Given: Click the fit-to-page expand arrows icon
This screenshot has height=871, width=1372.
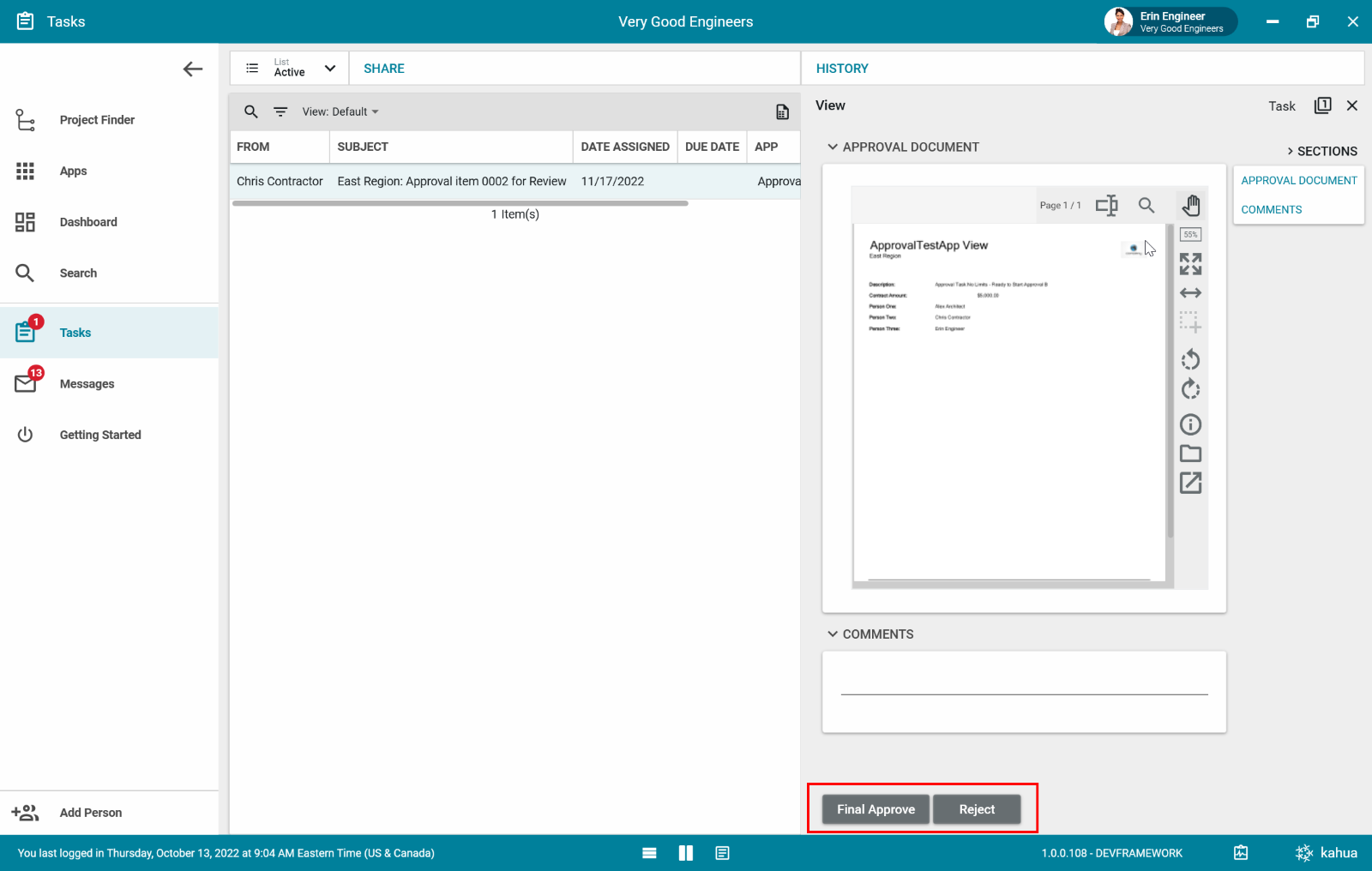Looking at the screenshot, I should point(1190,264).
